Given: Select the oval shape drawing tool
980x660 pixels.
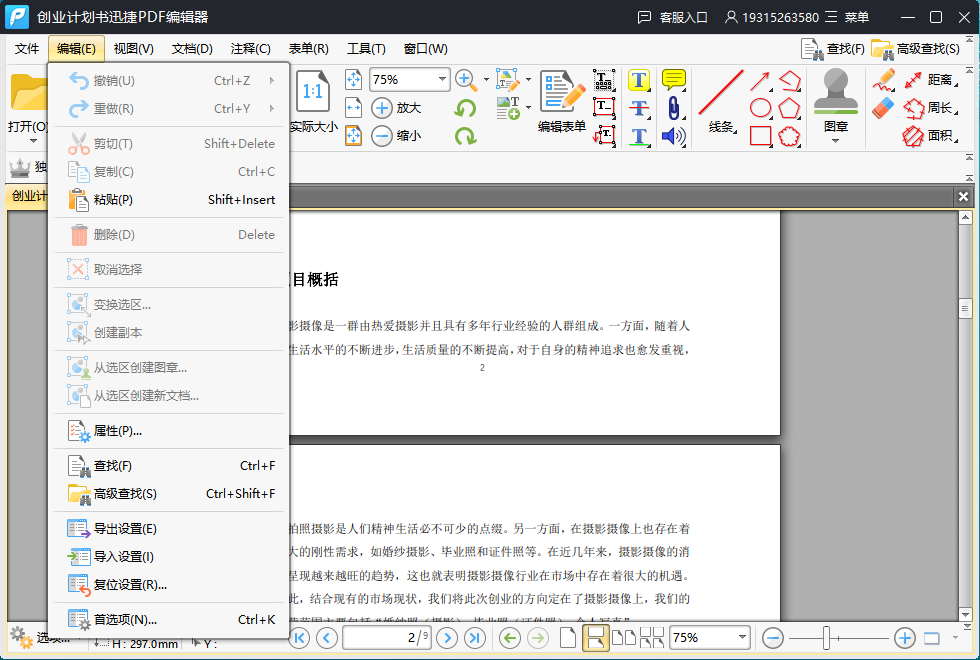Looking at the screenshot, I should [761, 108].
